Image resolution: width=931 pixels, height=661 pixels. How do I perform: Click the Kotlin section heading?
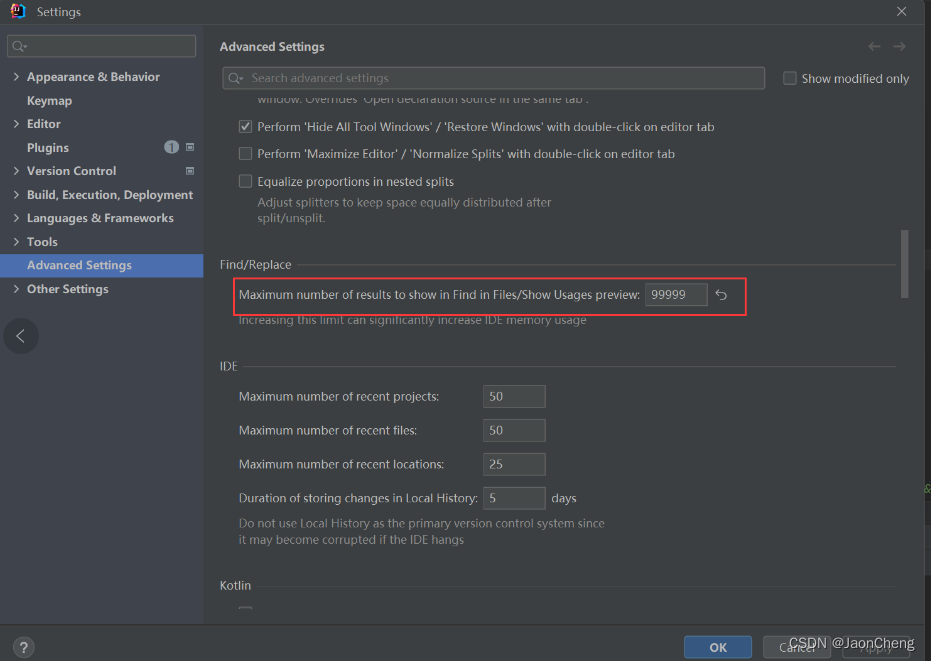[235, 586]
